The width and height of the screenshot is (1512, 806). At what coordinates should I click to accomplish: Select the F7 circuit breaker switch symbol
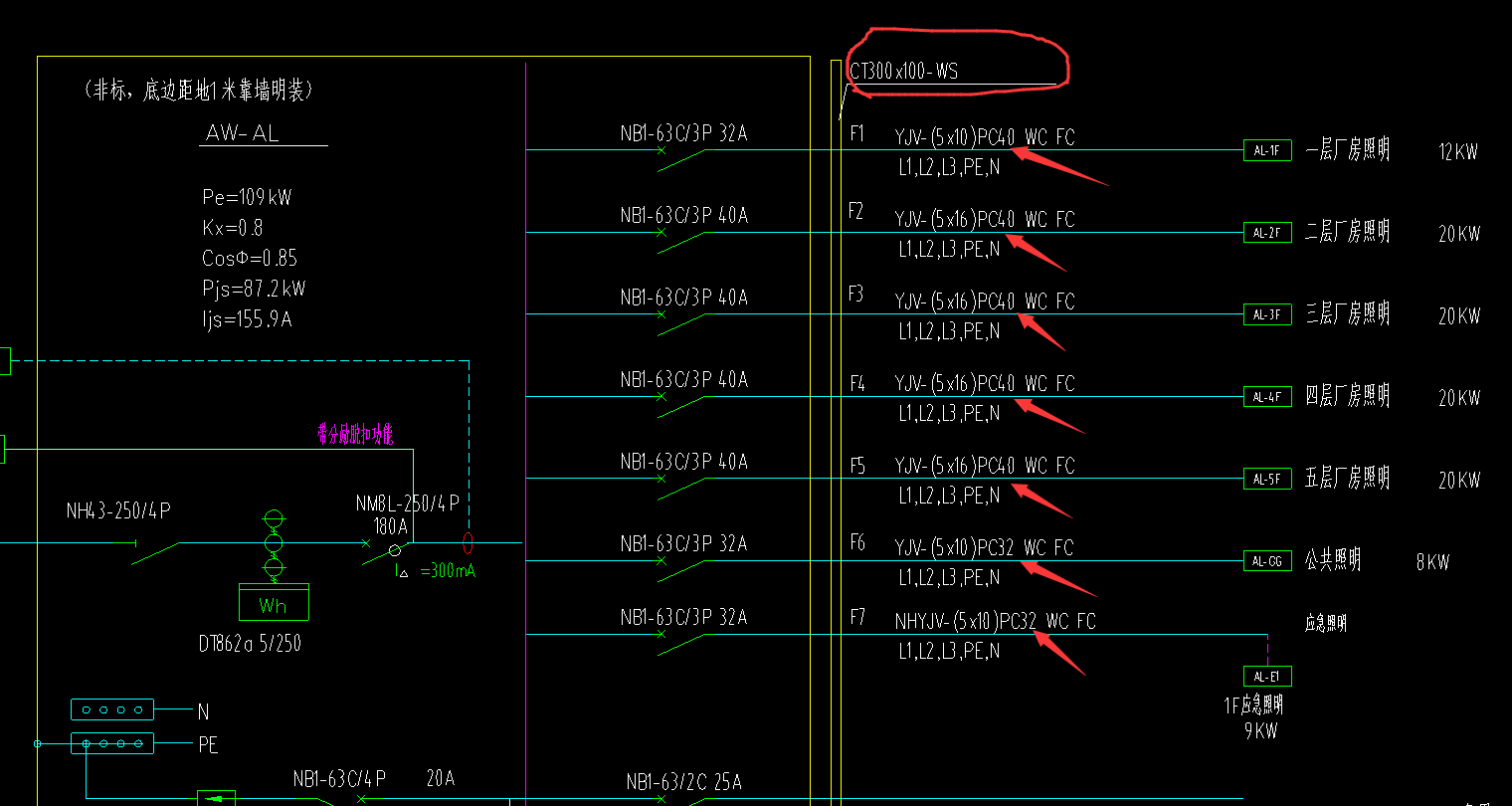coord(681,643)
